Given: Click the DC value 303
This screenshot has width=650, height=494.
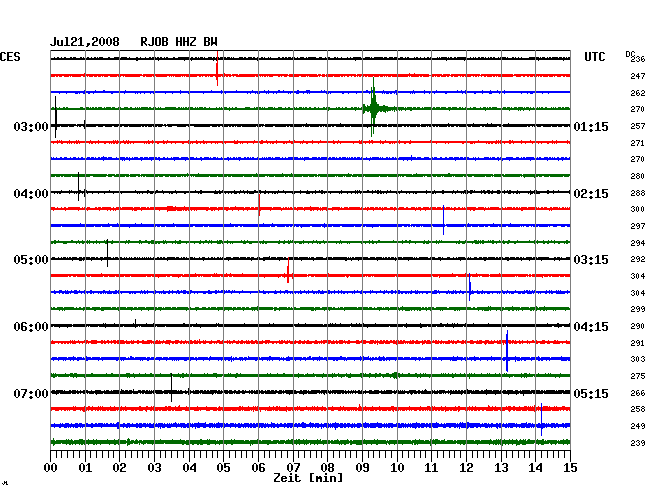Looking at the screenshot, I should pos(638,359).
